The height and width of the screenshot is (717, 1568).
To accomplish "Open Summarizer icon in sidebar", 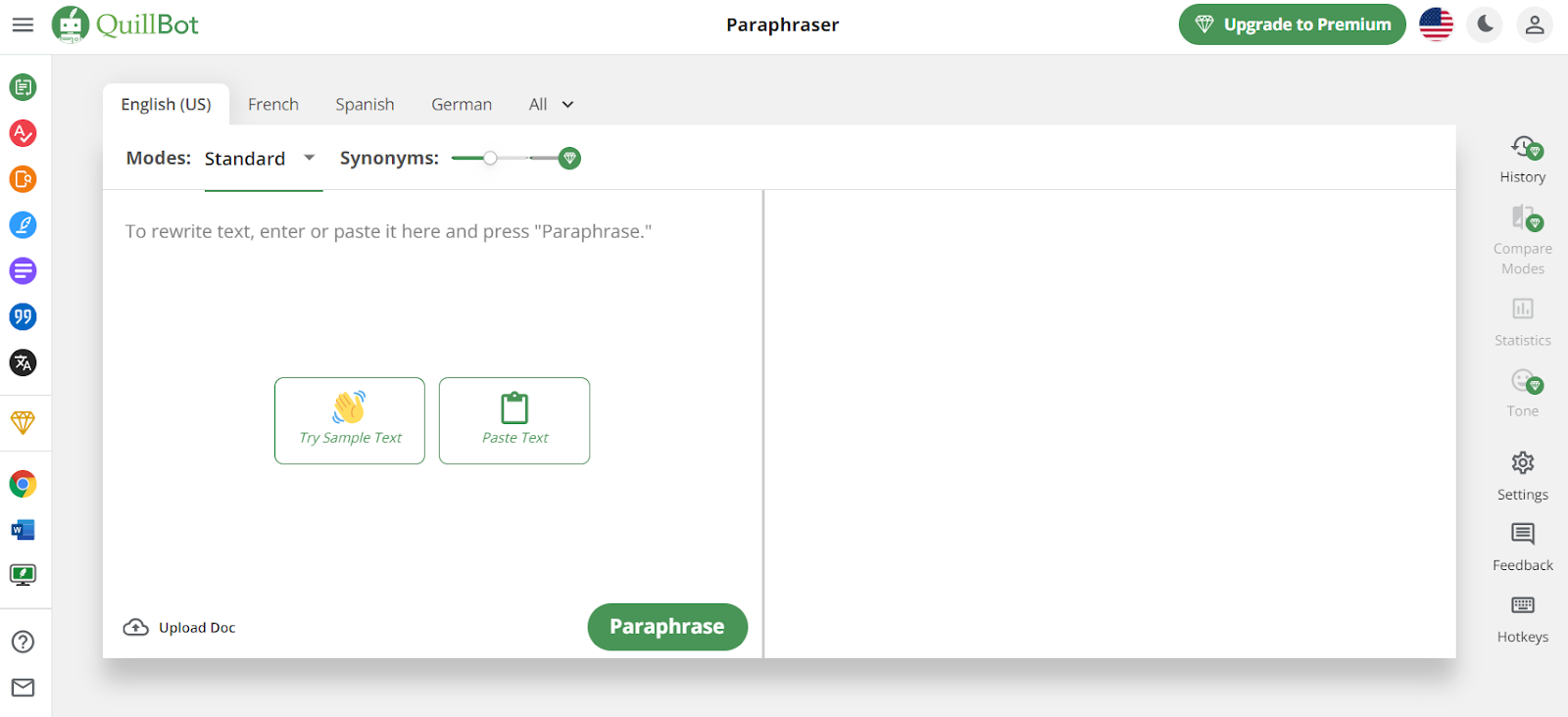I will 23,270.
